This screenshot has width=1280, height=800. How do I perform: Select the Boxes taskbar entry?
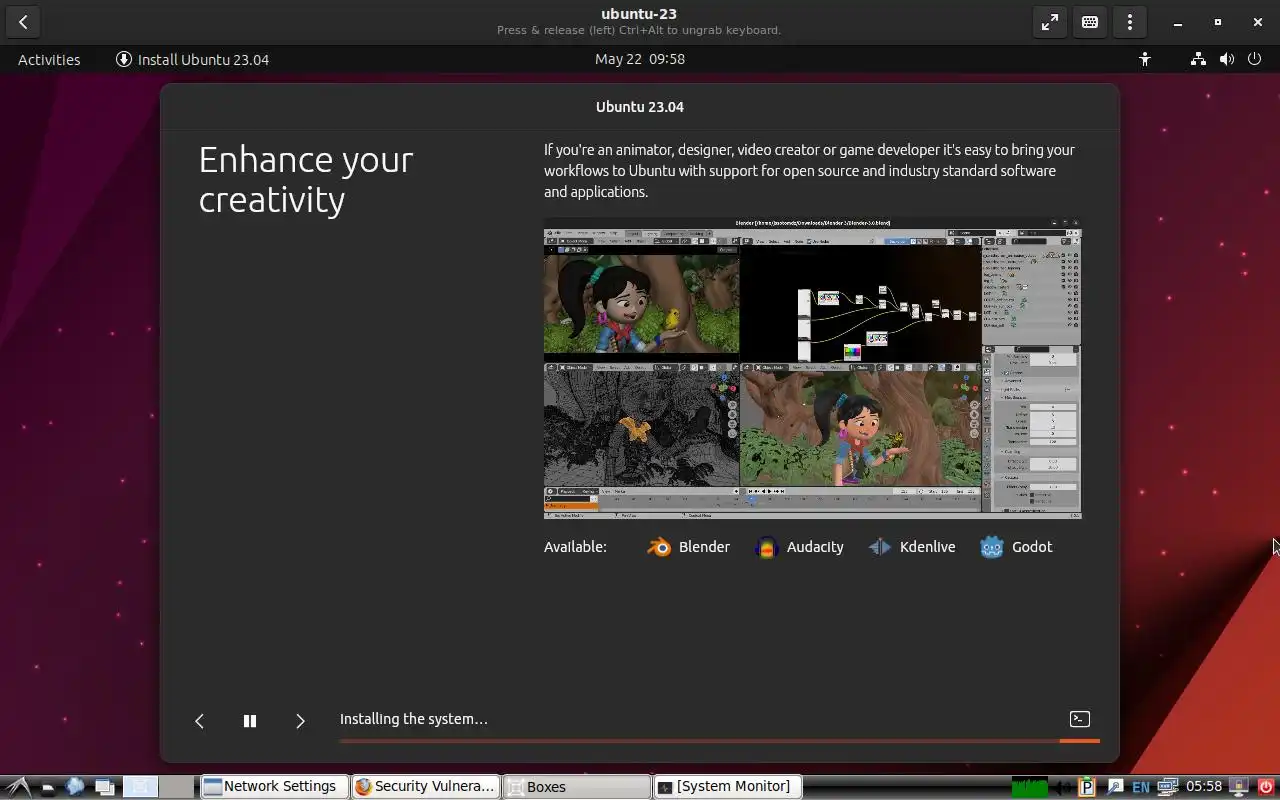[576, 787]
